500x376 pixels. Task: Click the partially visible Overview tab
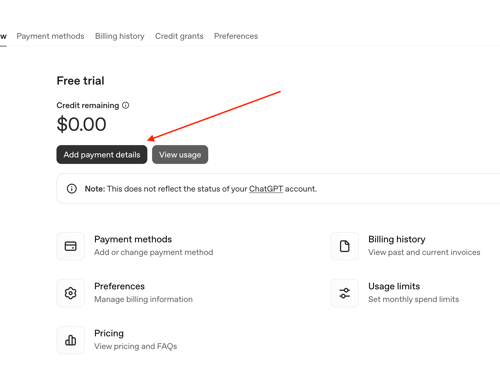coord(3,36)
